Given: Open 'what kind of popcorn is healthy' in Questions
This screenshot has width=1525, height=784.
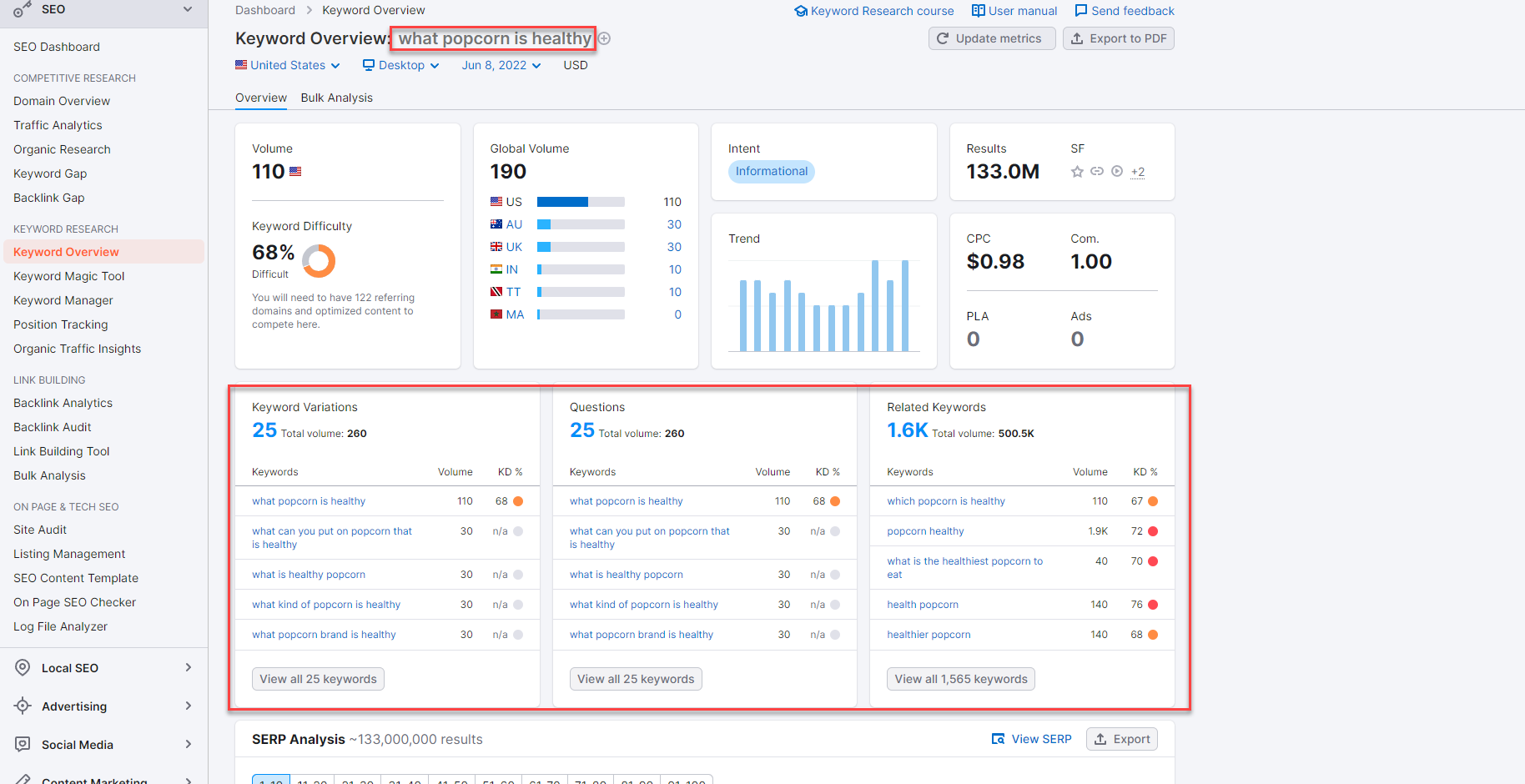Looking at the screenshot, I should pyautogui.click(x=644, y=605).
